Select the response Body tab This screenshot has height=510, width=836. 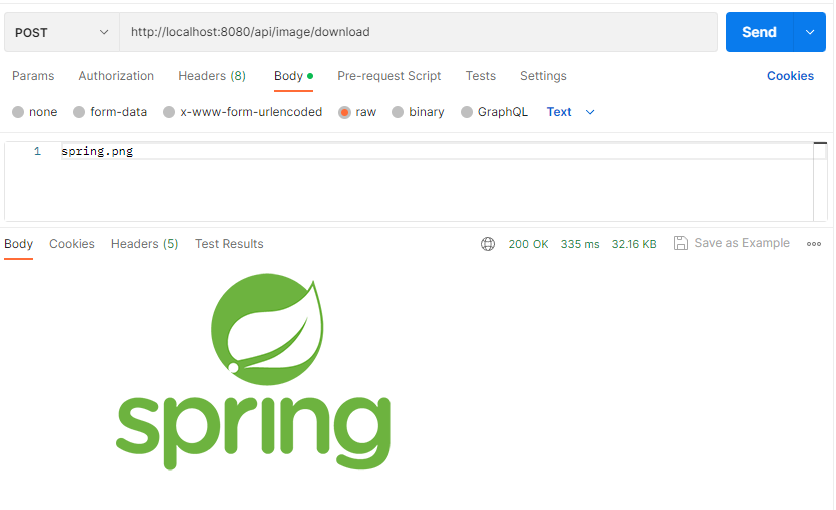coord(19,244)
